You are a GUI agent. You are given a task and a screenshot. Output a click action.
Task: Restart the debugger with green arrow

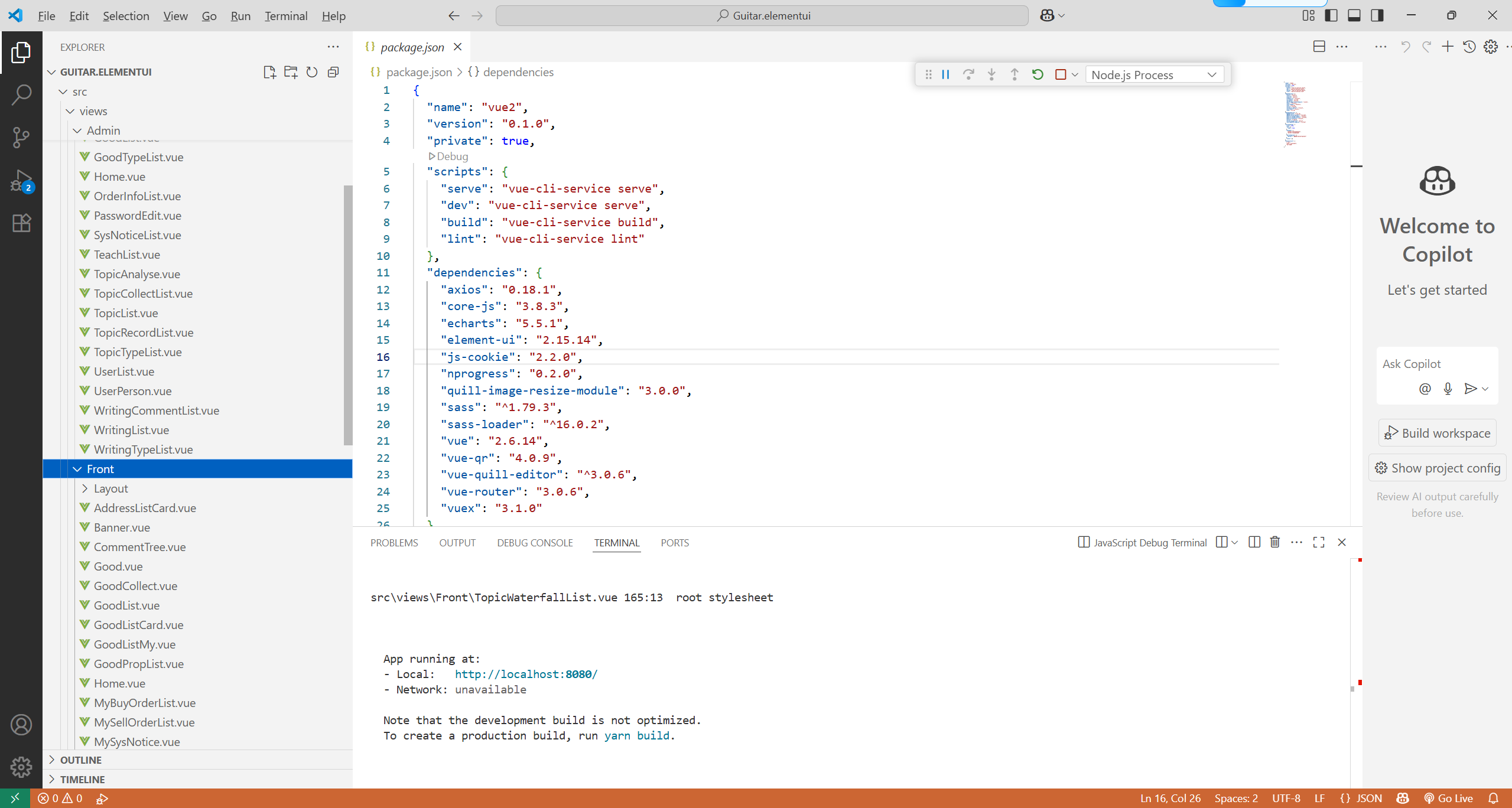click(x=1038, y=74)
